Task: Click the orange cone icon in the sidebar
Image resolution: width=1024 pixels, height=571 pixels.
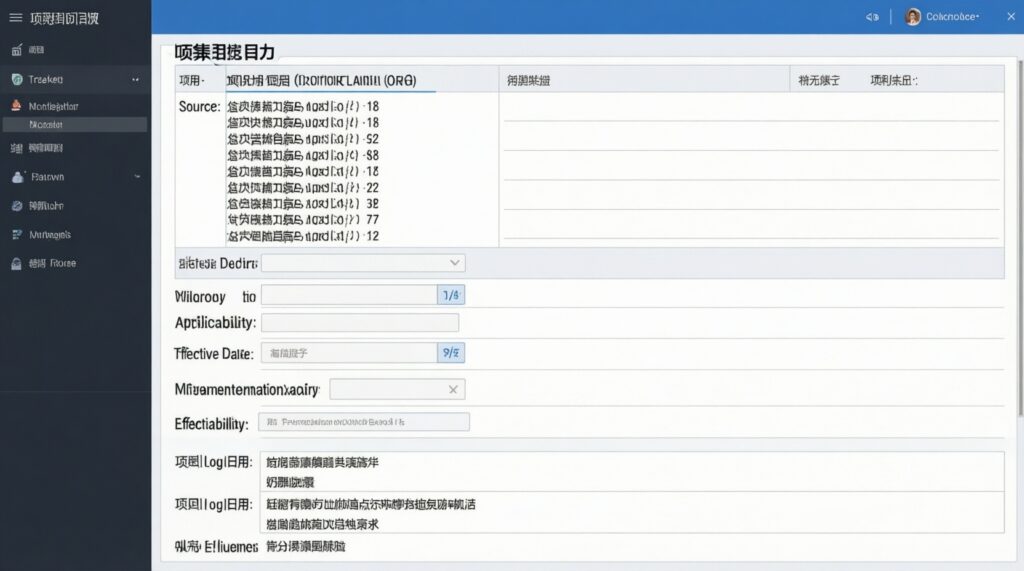Action: 16,106
